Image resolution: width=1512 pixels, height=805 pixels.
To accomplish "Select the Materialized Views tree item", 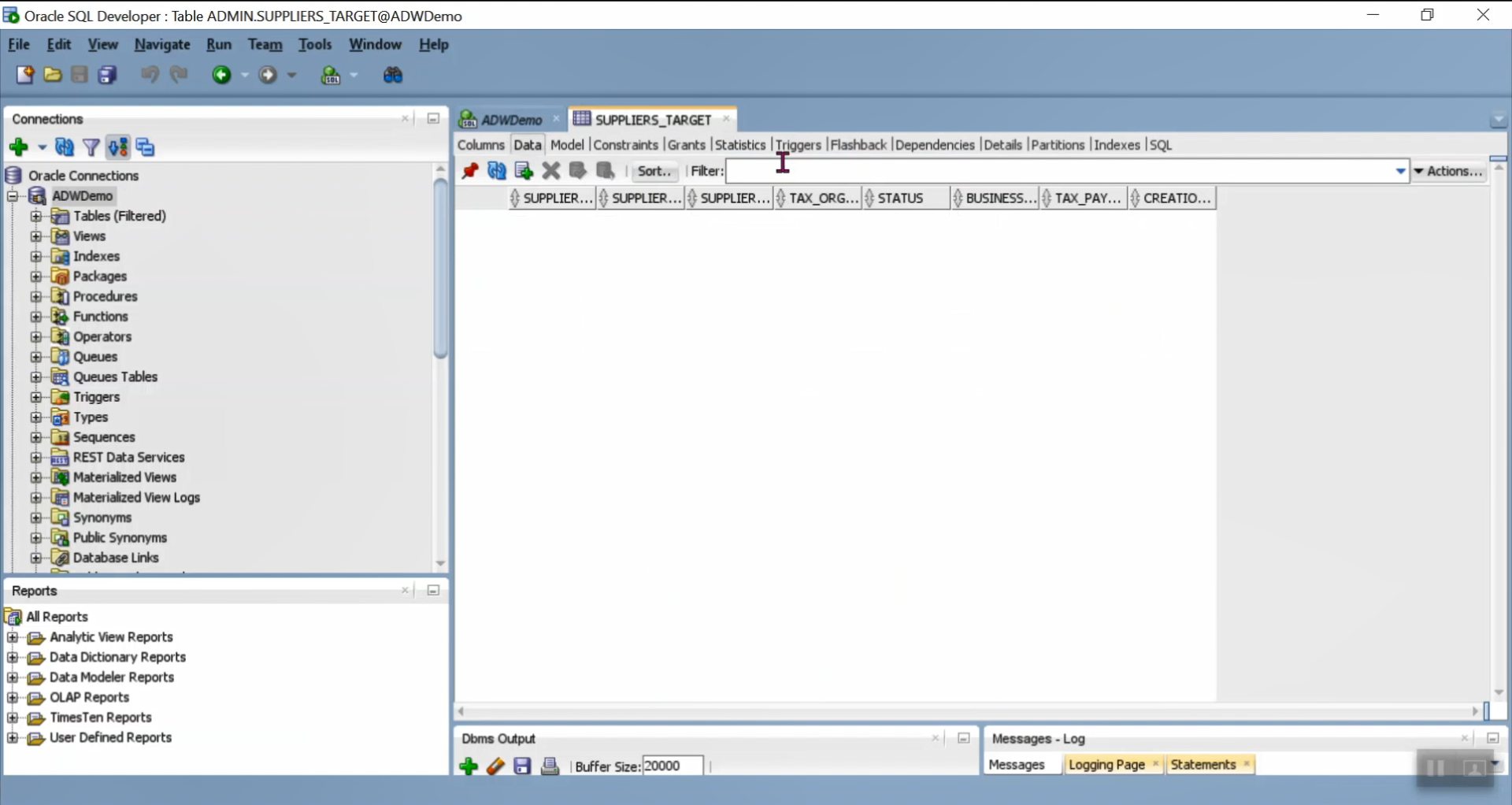I will (124, 477).
